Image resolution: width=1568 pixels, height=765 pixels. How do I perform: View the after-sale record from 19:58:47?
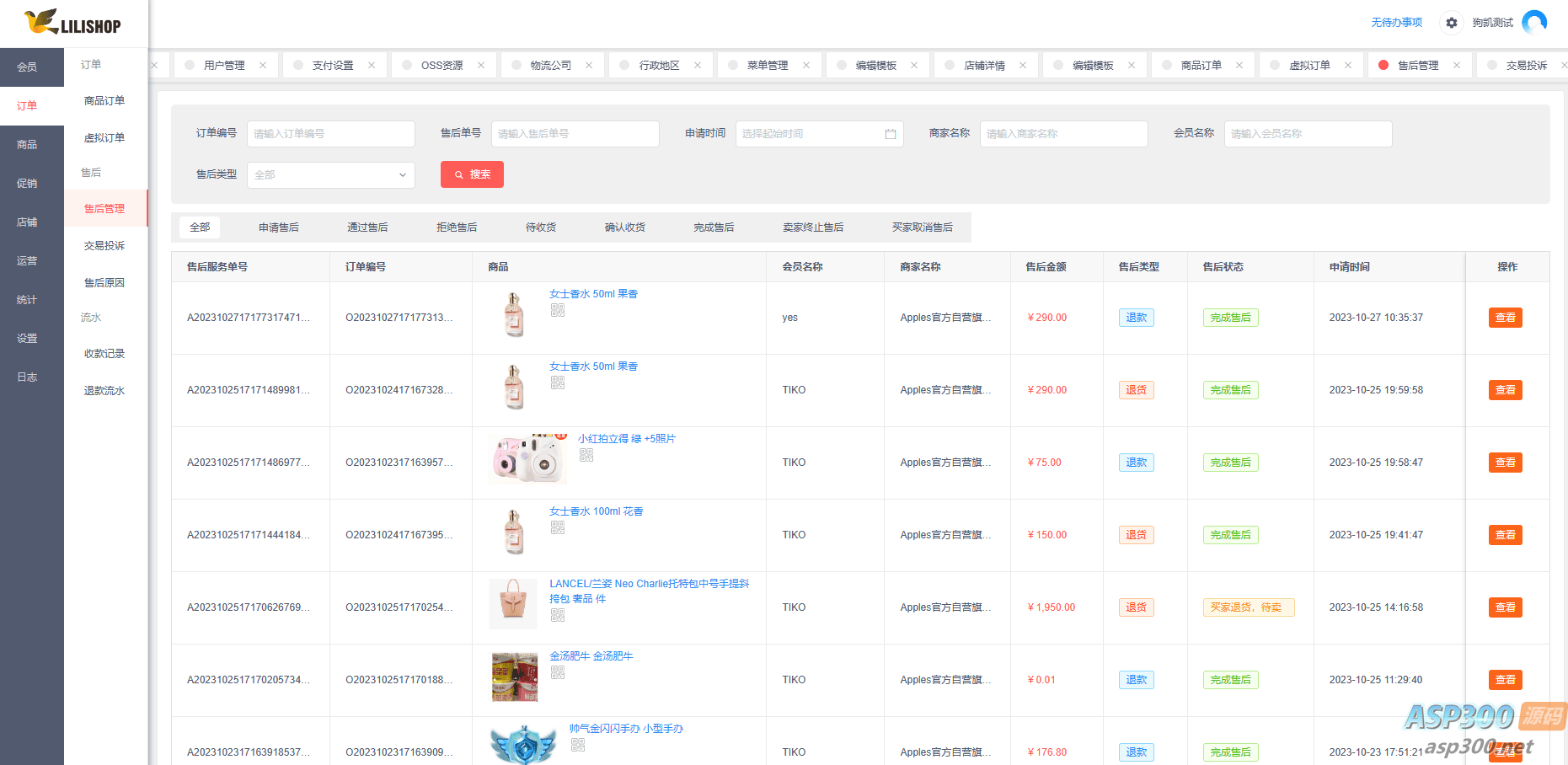[x=1505, y=463]
